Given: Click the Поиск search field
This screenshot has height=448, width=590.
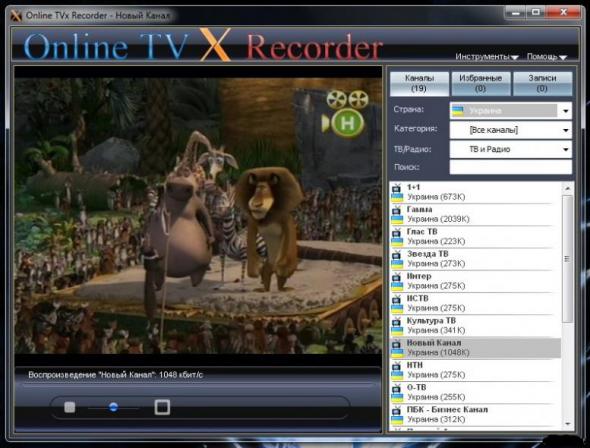Looking at the screenshot, I should click(x=511, y=167).
